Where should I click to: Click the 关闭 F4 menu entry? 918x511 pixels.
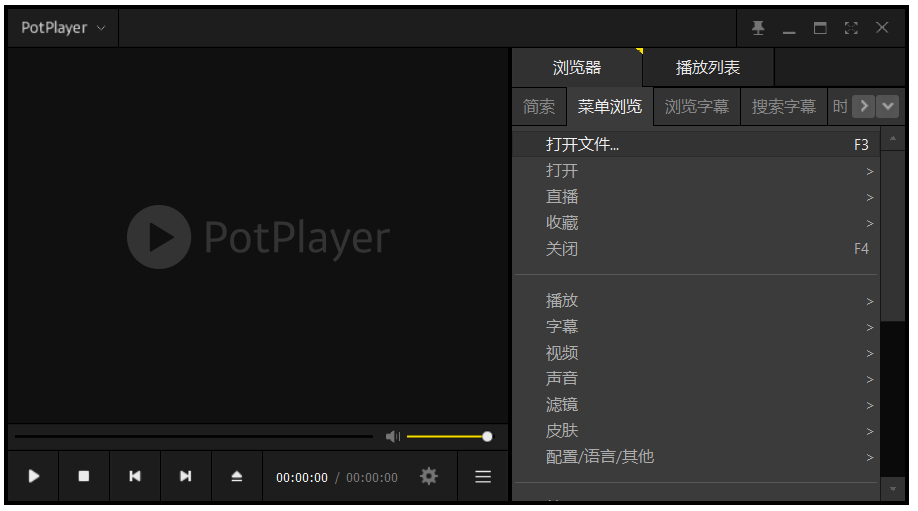coord(696,249)
